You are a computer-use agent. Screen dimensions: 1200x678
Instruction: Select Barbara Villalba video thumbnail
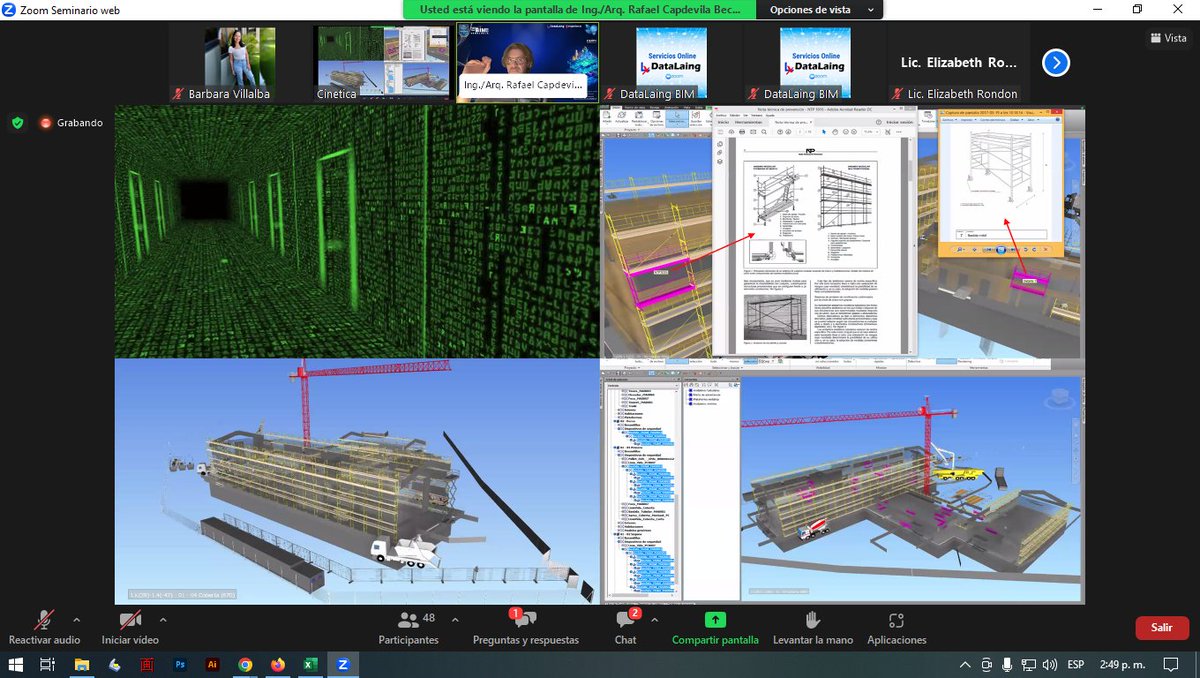[240, 63]
